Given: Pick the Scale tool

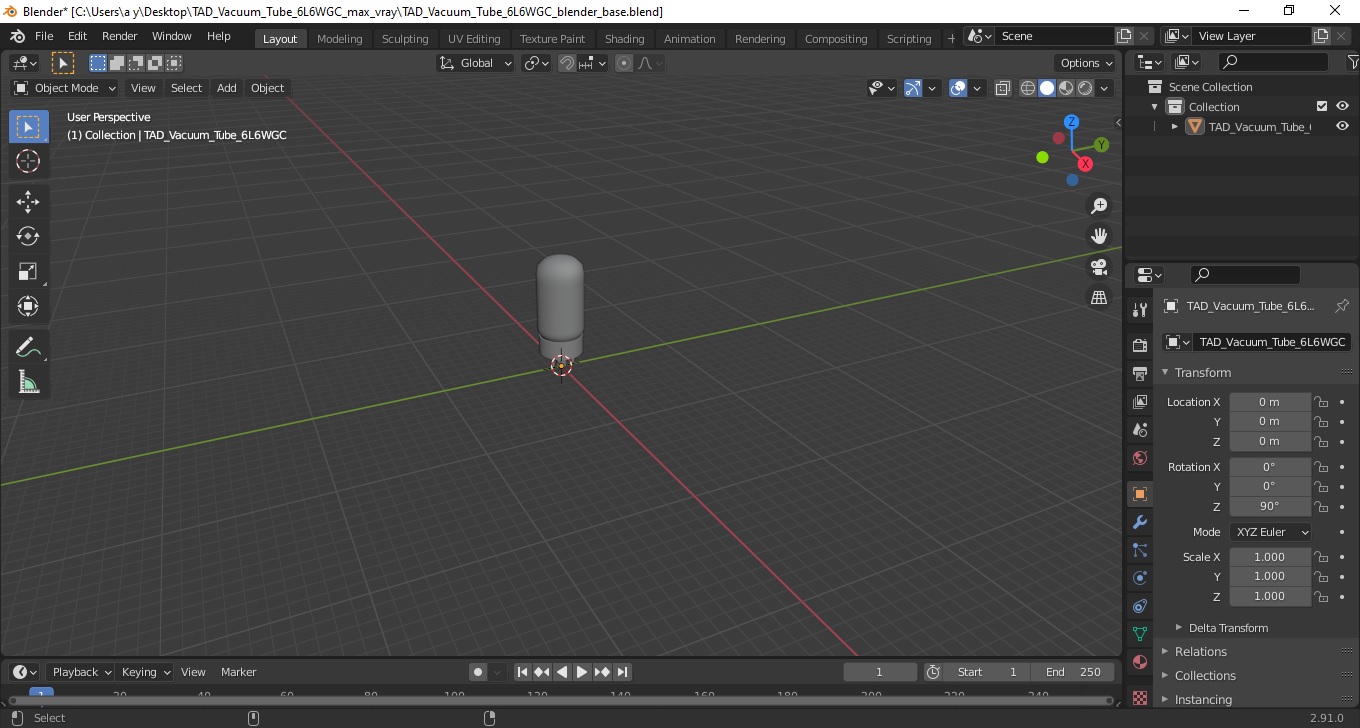Looking at the screenshot, I should 28,271.
